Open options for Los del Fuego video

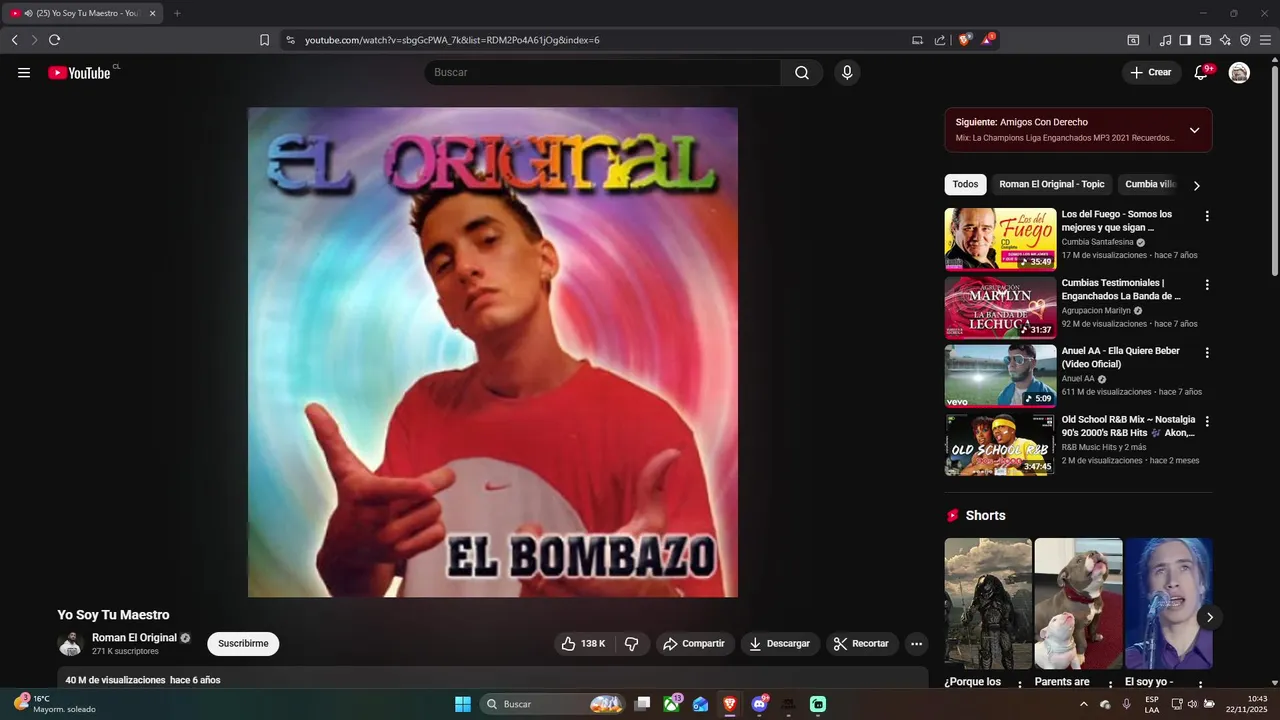point(1207,216)
